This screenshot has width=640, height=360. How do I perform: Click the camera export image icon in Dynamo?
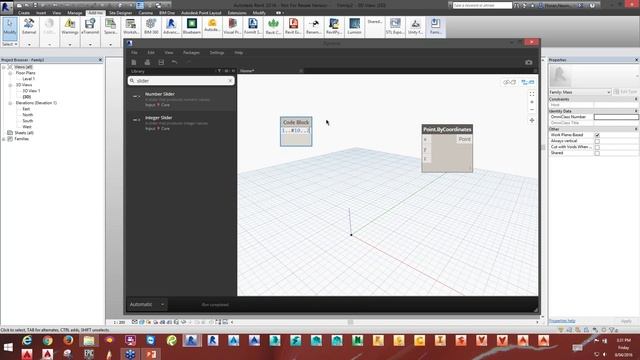(x=529, y=62)
